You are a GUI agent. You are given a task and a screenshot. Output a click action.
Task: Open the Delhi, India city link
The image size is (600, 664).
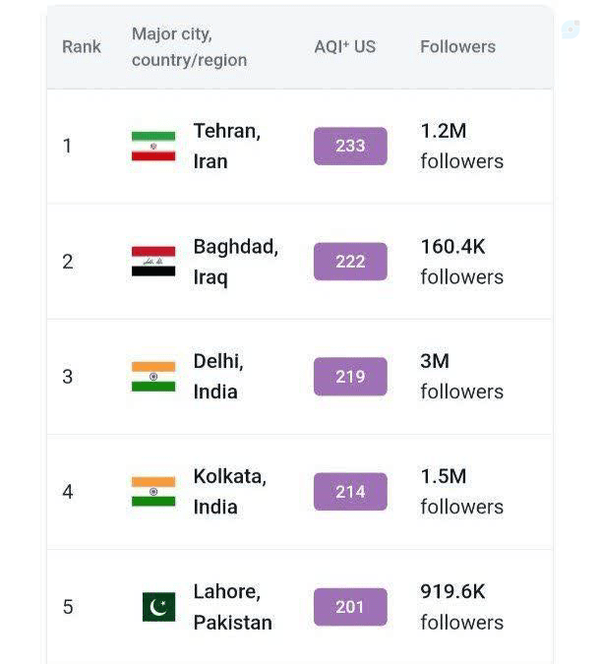(x=218, y=376)
